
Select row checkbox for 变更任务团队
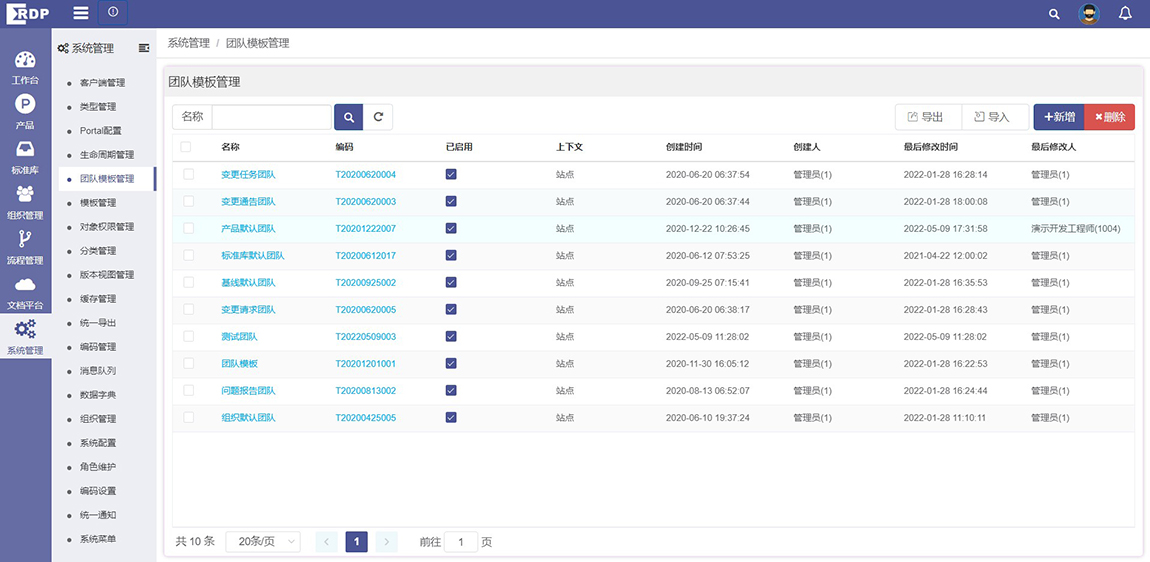tap(188, 174)
